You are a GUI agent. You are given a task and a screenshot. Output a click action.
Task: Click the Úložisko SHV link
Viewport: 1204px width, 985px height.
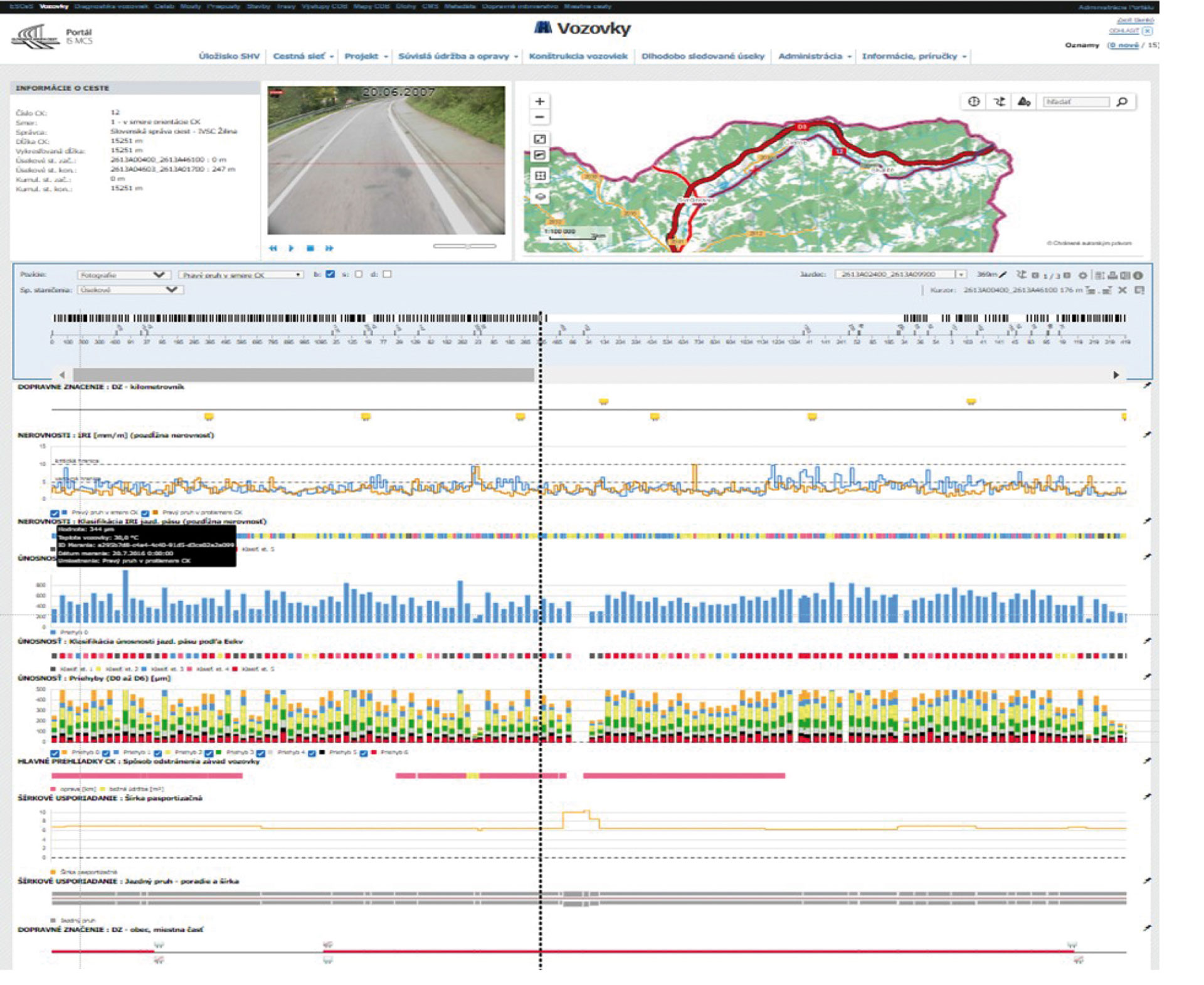[x=229, y=56]
